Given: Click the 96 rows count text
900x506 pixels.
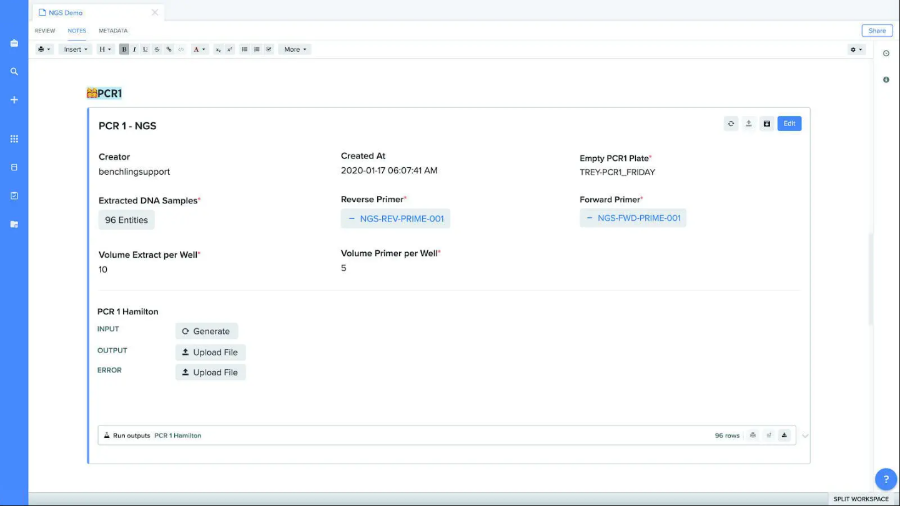Looking at the screenshot, I should pos(727,435).
